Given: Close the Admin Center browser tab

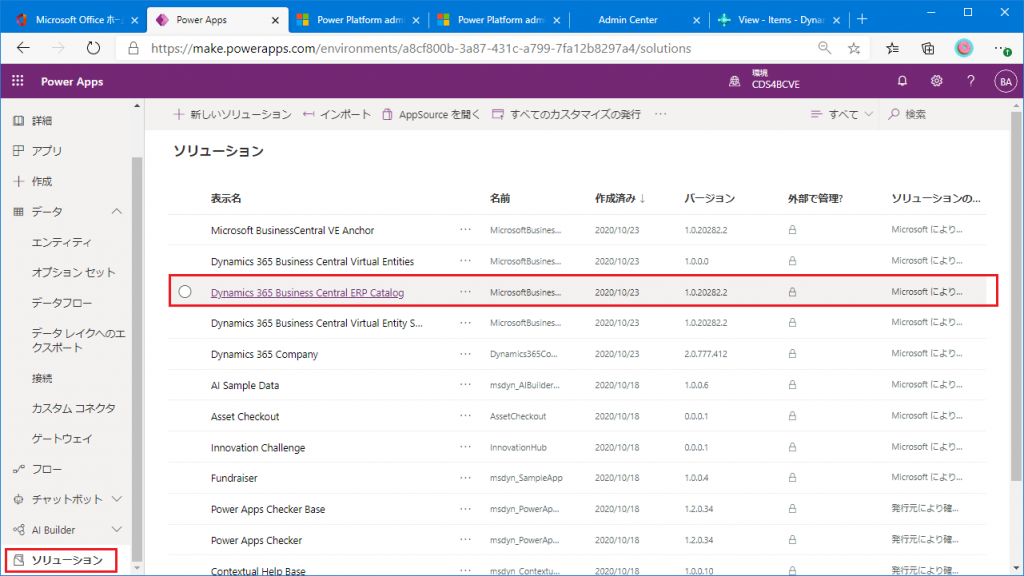Looking at the screenshot, I should (696, 20).
